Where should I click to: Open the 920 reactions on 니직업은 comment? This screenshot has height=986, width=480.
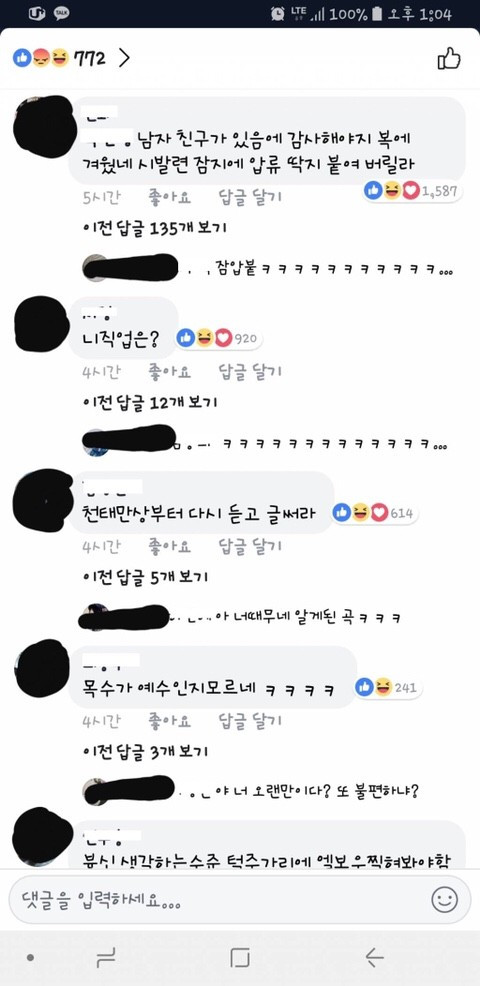click(x=218, y=339)
